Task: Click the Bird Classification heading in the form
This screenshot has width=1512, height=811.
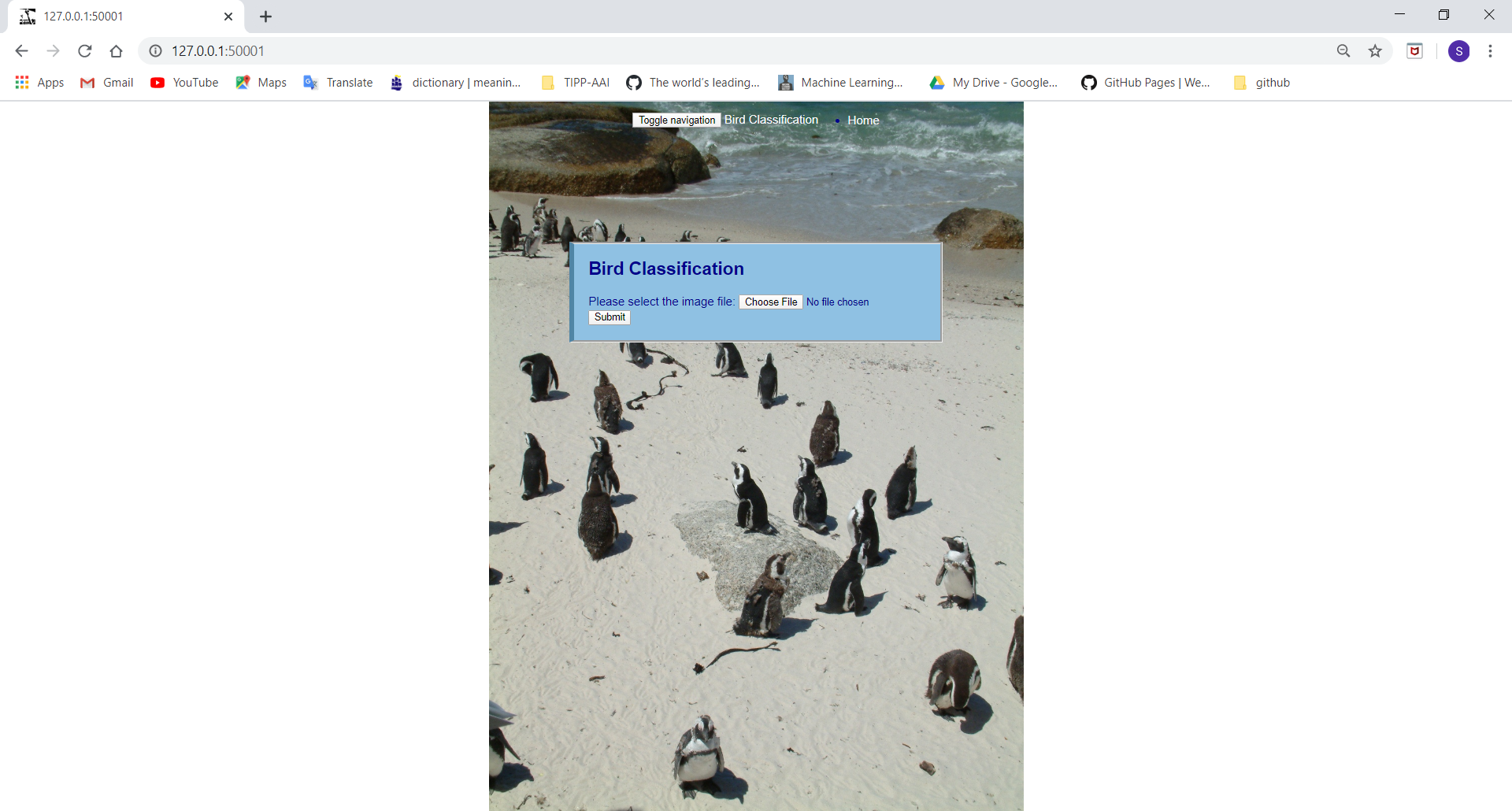Action: (666, 268)
